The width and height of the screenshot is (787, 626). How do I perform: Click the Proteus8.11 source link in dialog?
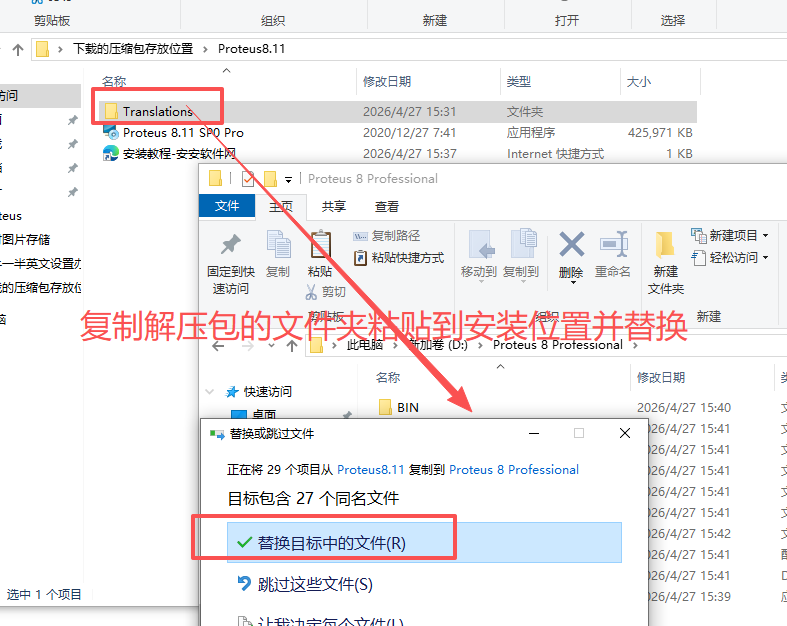(x=370, y=469)
